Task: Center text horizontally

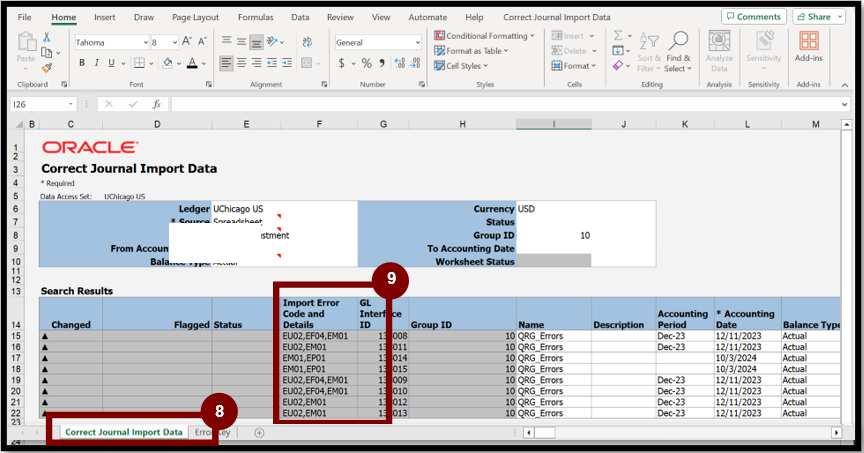Action: click(241, 63)
